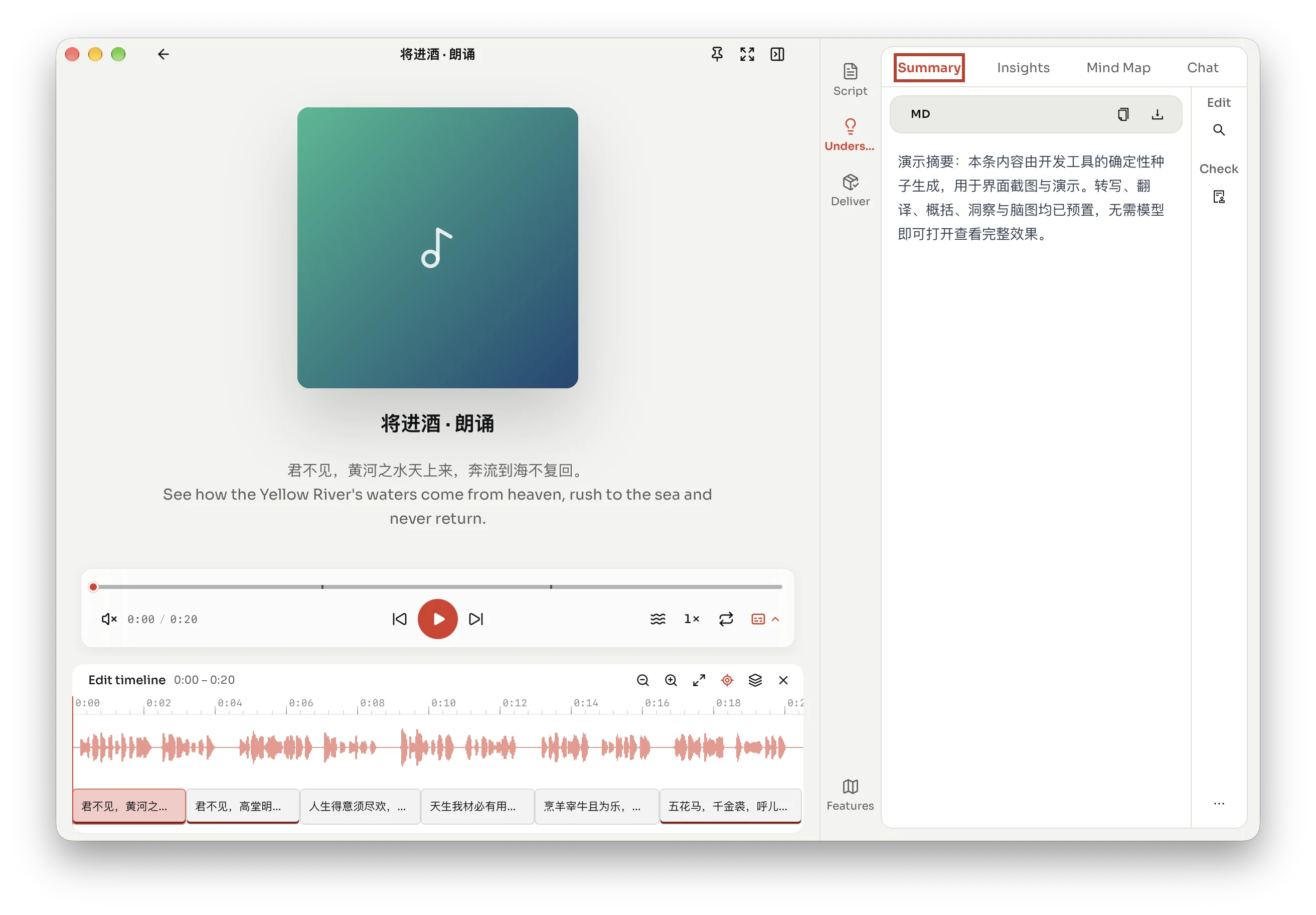1316x915 pixels.
Task: Toggle layers in the timeline toolbar
Action: click(755, 680)
